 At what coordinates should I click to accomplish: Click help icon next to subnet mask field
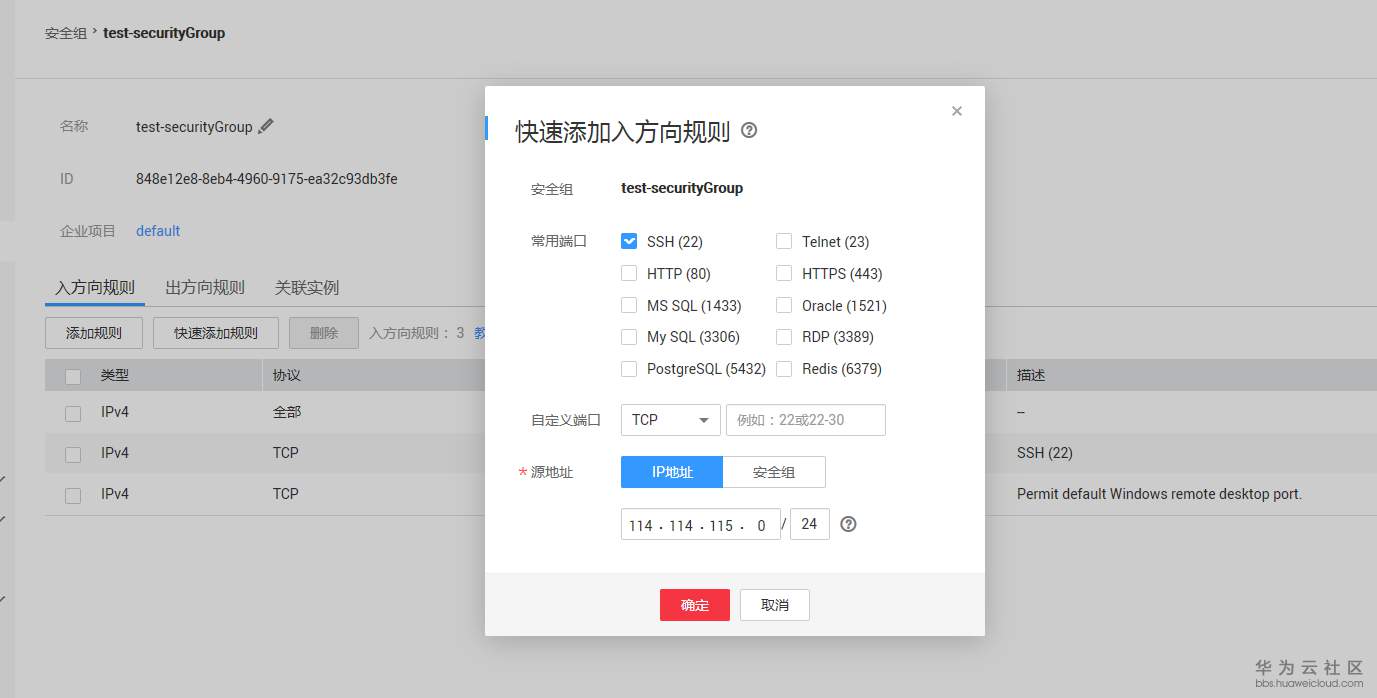[849, 524]
